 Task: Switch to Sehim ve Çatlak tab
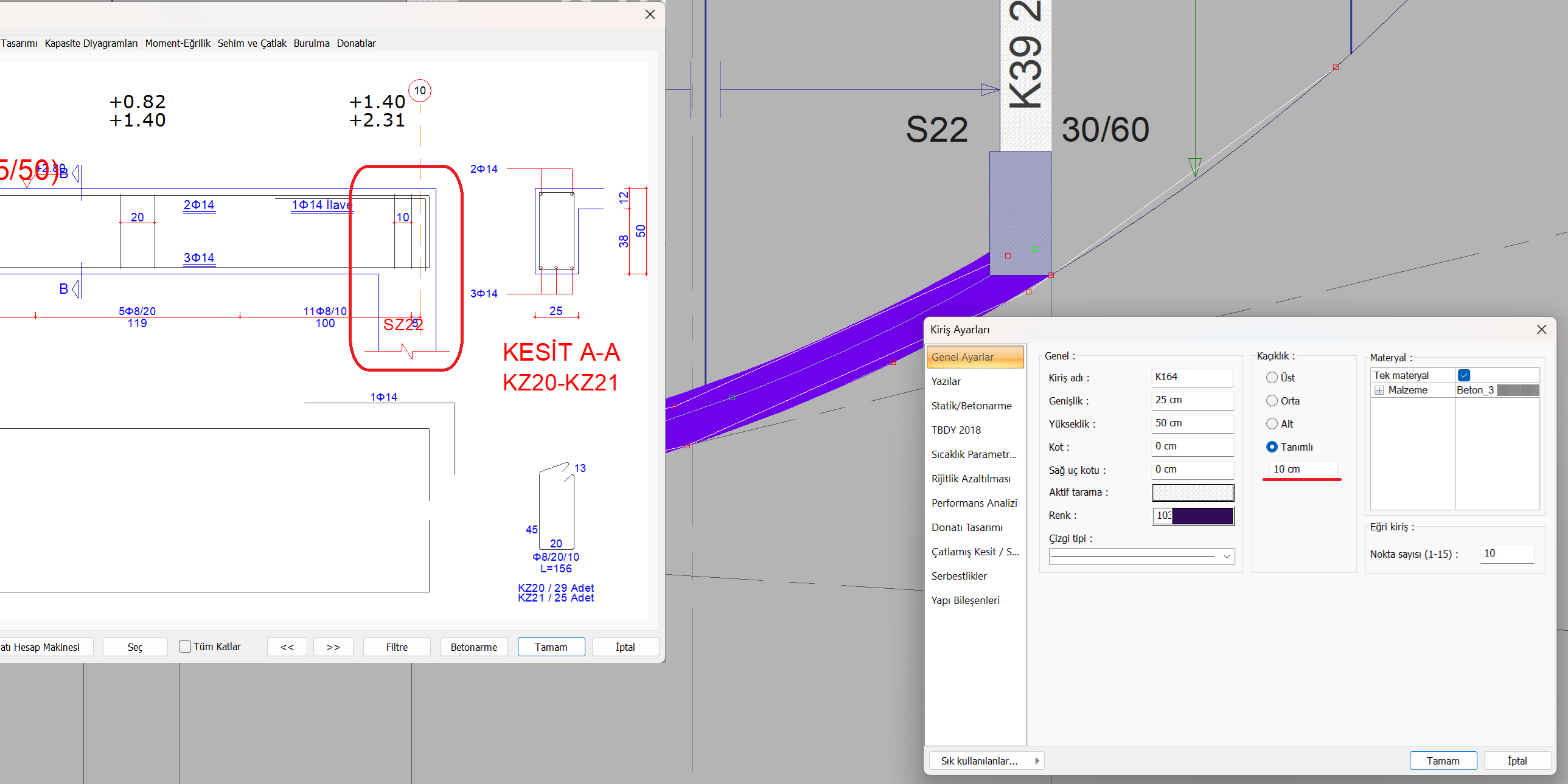pos(252,43)
